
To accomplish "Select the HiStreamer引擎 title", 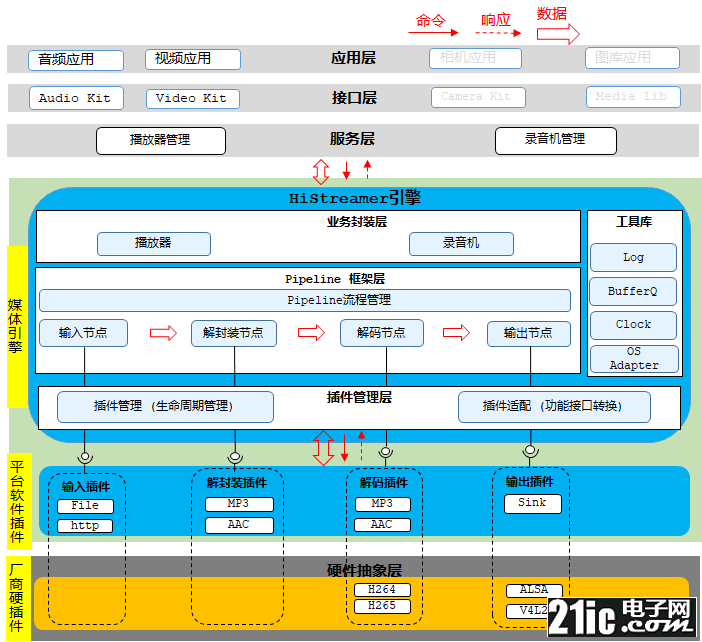I will pos(355,198).
